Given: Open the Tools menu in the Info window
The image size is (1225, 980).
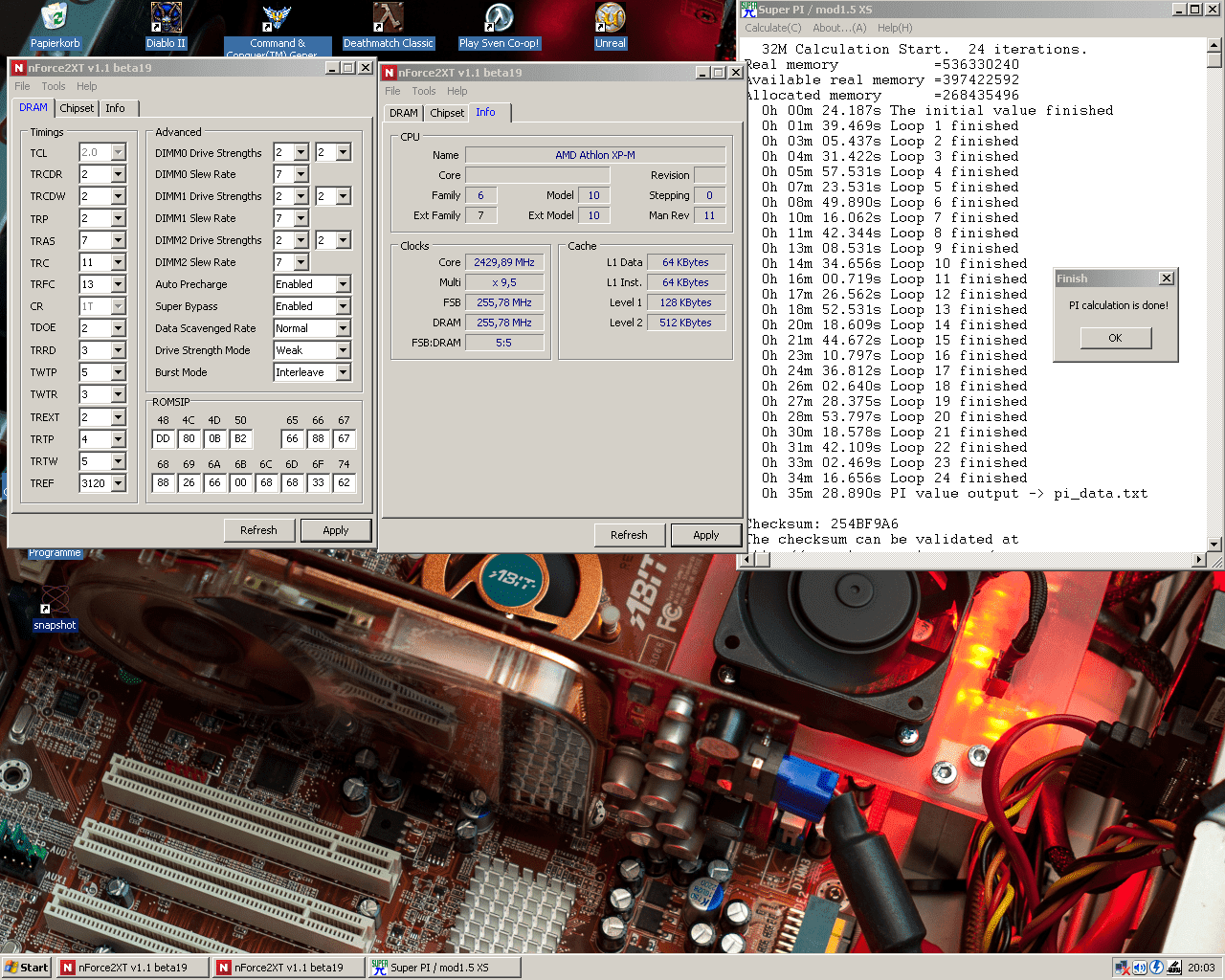Looking at the screenshot, I should [x=423, y=91].
